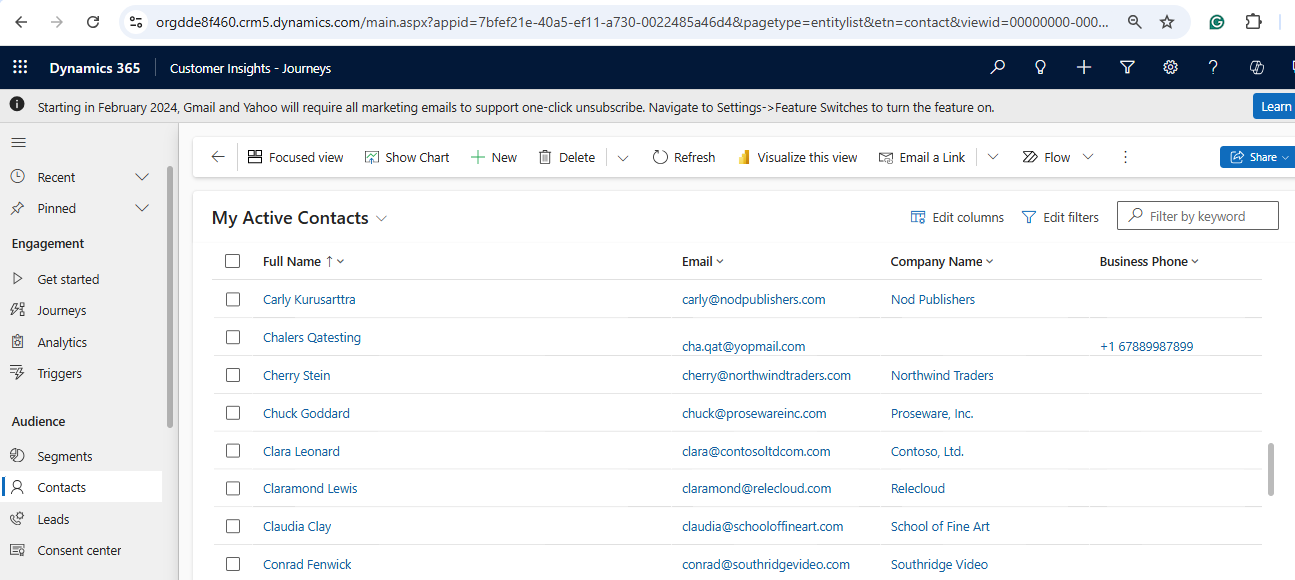Expand the Recent section in sidebar

pos(142,177)
